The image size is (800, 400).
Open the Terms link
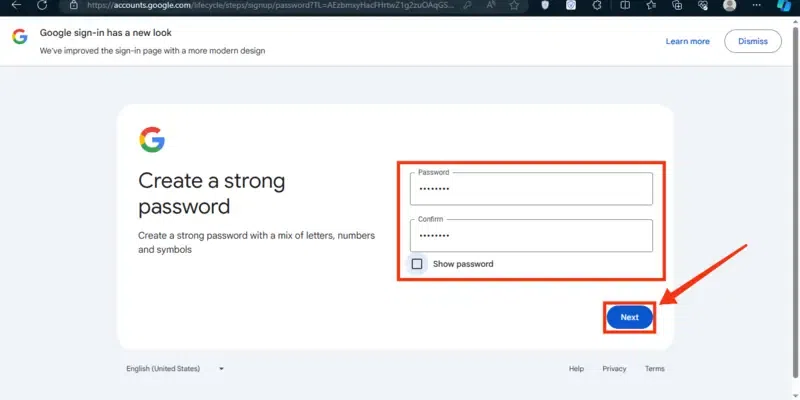point(655,368)
